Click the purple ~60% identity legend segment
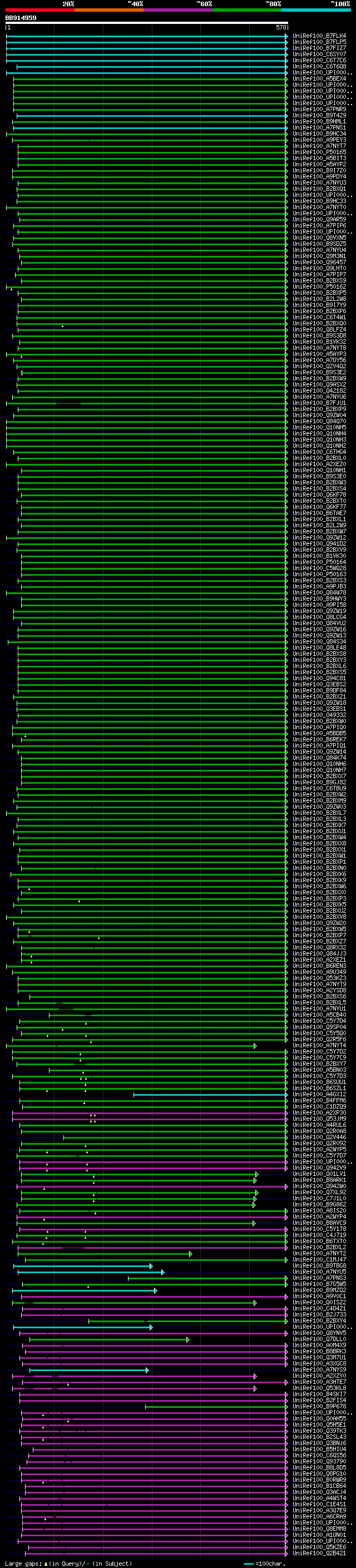 179,10
